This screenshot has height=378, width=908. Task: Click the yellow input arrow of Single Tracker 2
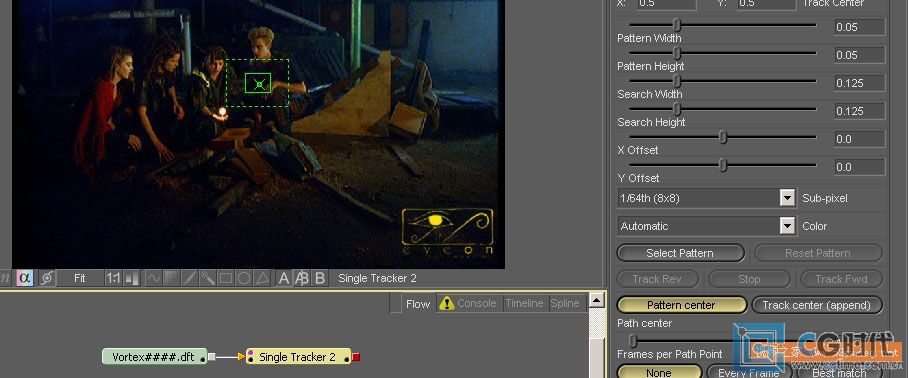tap(241, 357)
